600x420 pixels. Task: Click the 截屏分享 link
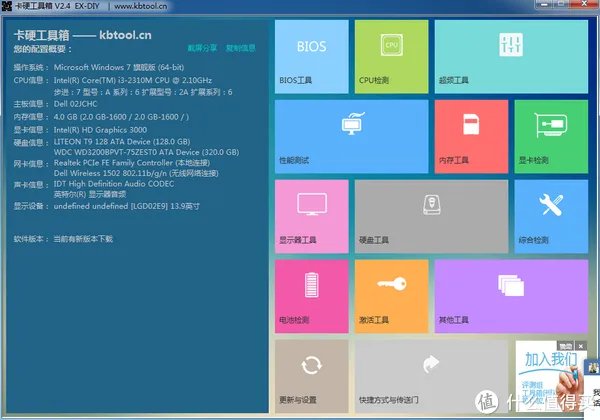(202, 48)
